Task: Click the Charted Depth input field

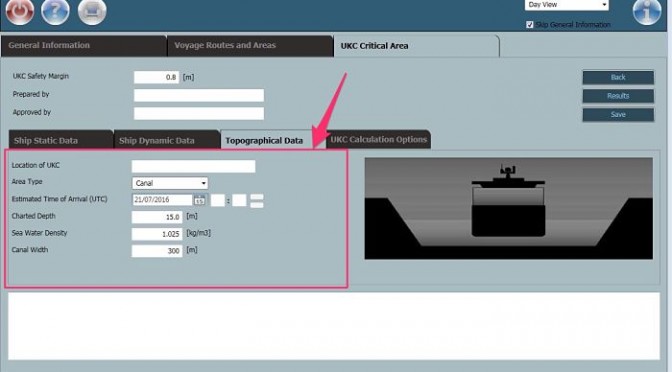Action: point(157,217)
